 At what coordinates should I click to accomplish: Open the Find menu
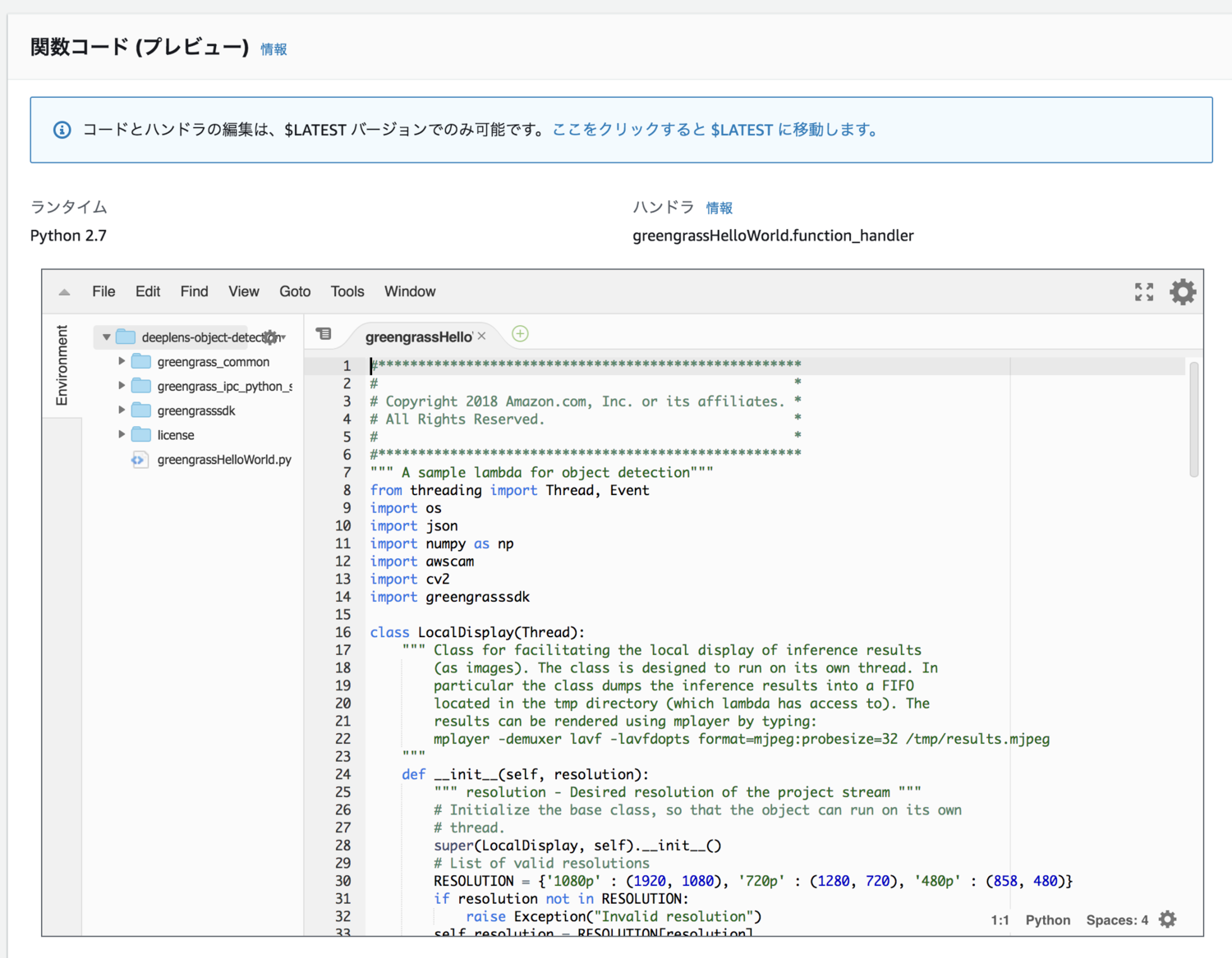click(195, 291)
